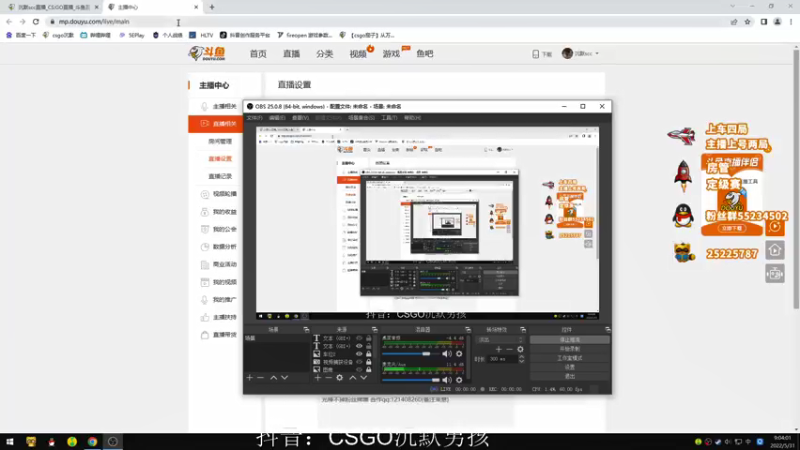The width and height of the screenshot is (800, 450).
Task: Mute the Mic/Aux speaker icon
Action: 447,380
